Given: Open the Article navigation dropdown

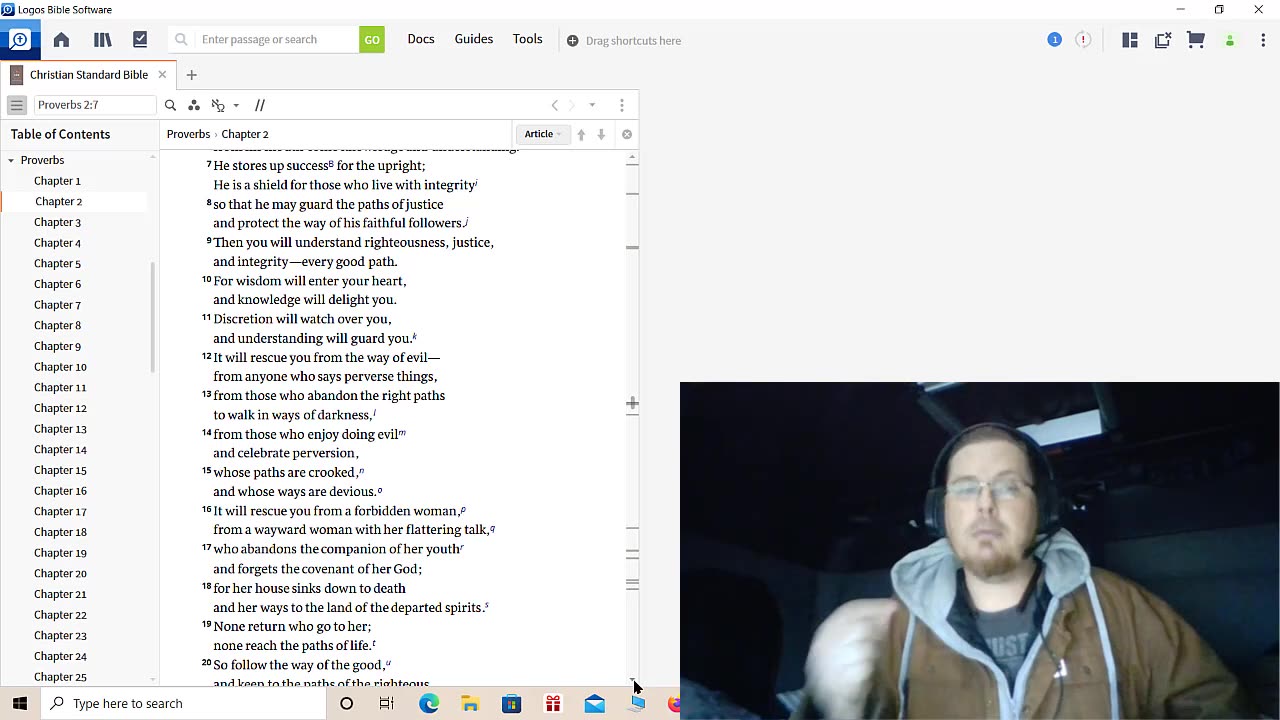Looking at the screenshot, I should click(543, 134).
